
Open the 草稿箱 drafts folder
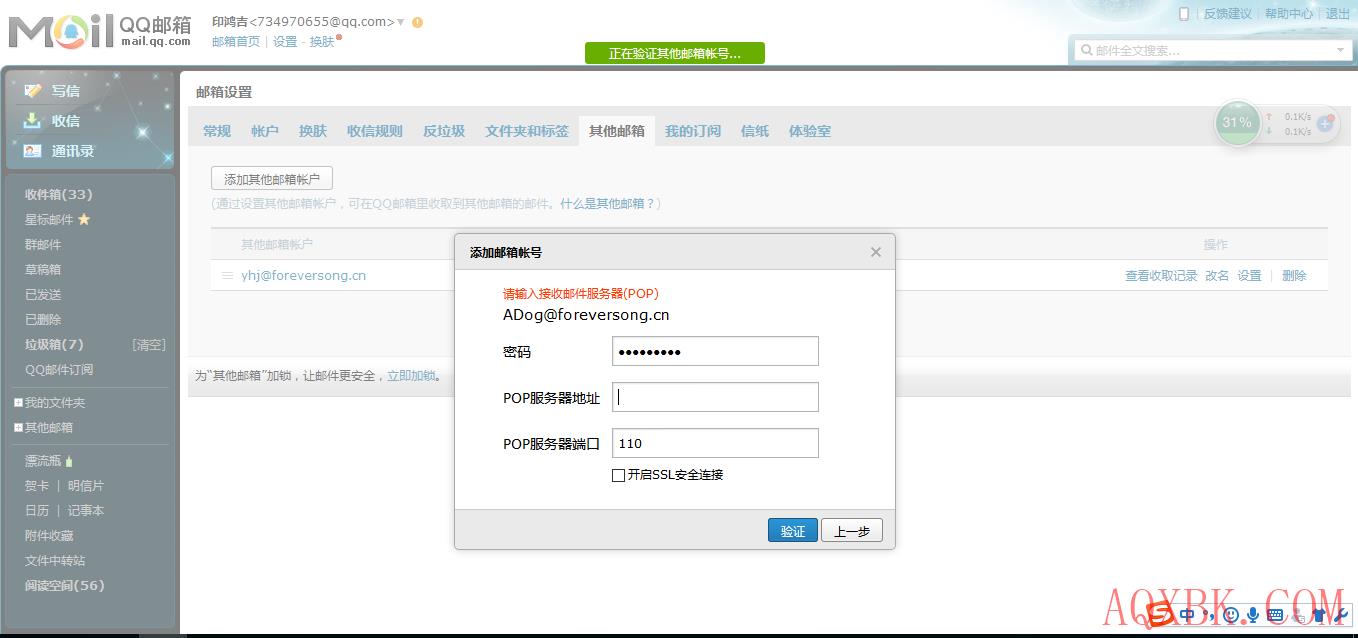43,269
